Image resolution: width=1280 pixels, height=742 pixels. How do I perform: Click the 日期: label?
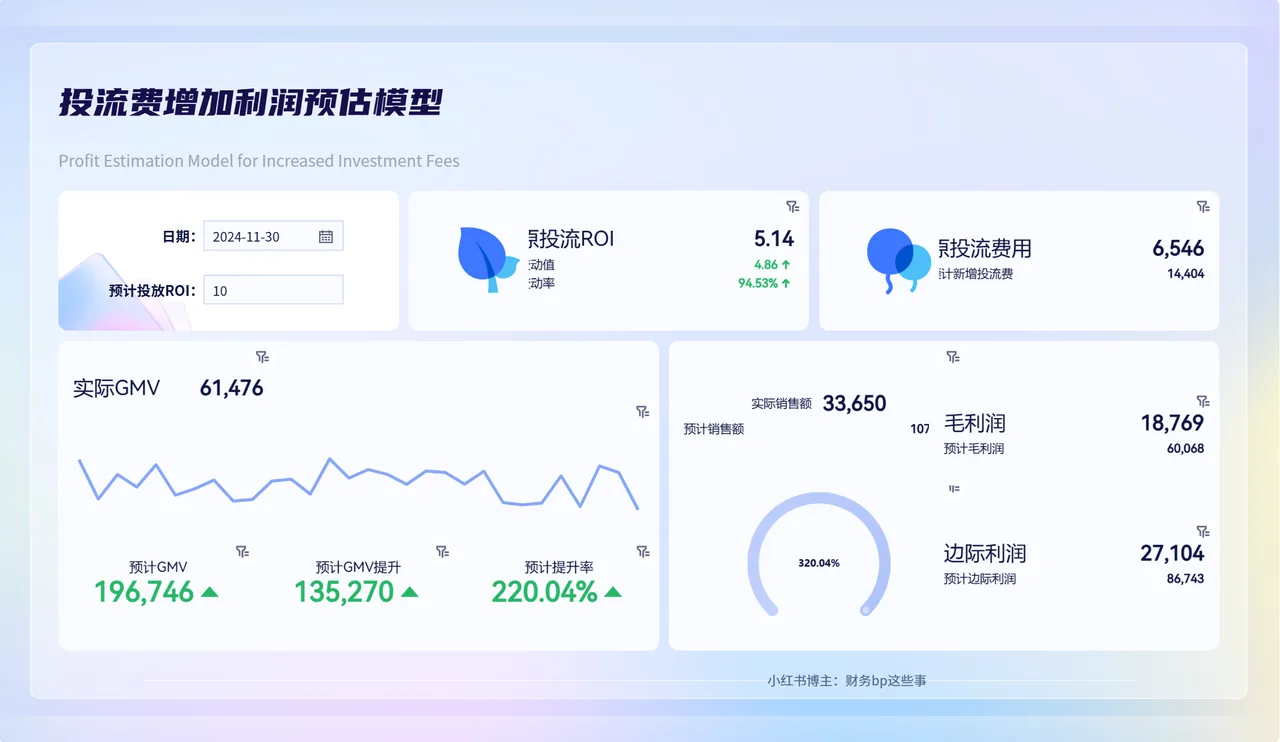pos(179,237)
